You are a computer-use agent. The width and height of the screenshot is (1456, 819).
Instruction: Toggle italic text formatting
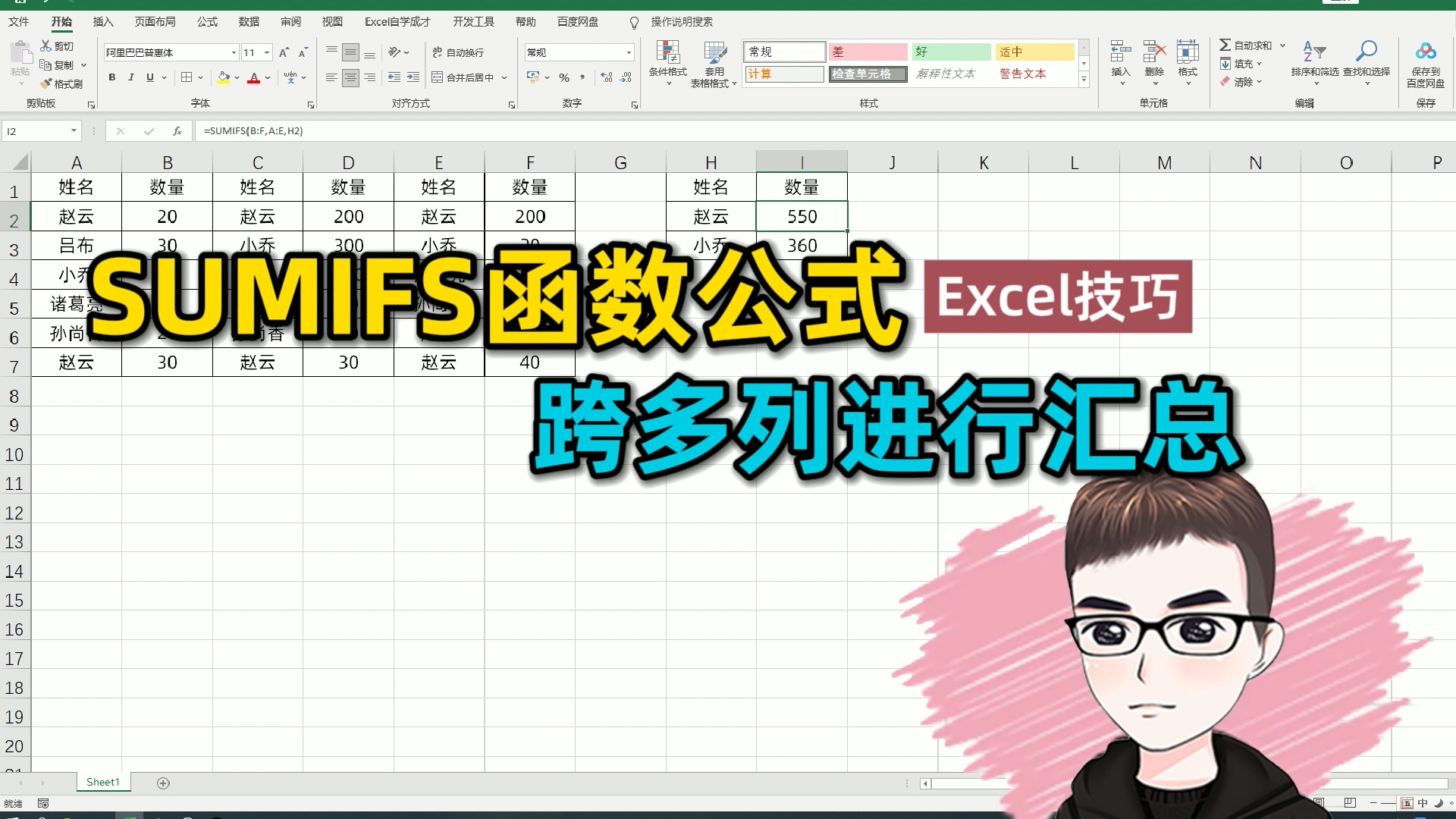click(x=131, y=77)
